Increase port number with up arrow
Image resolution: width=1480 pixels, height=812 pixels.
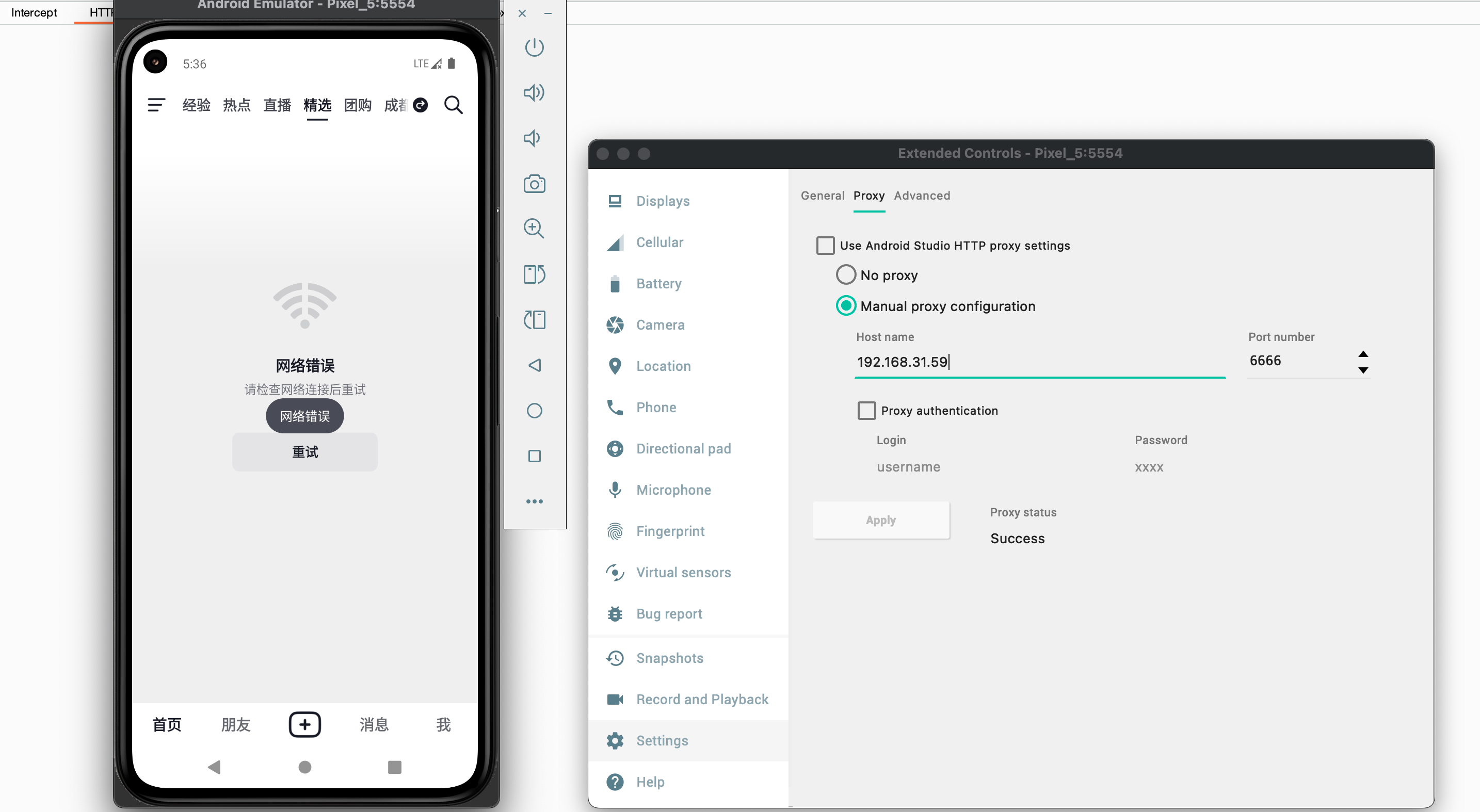tap(1363, 354)
